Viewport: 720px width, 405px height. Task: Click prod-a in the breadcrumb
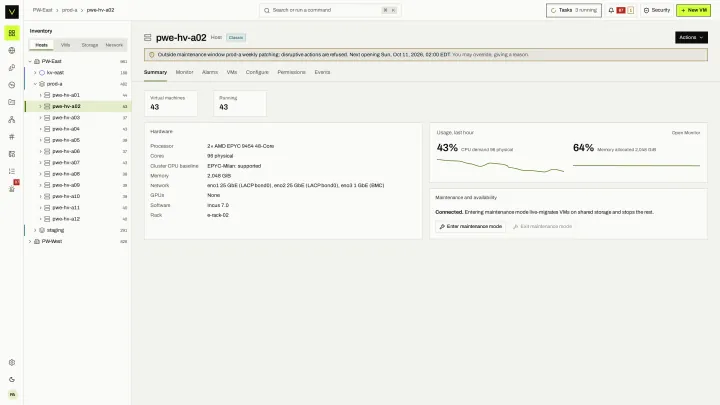point(69,10)
